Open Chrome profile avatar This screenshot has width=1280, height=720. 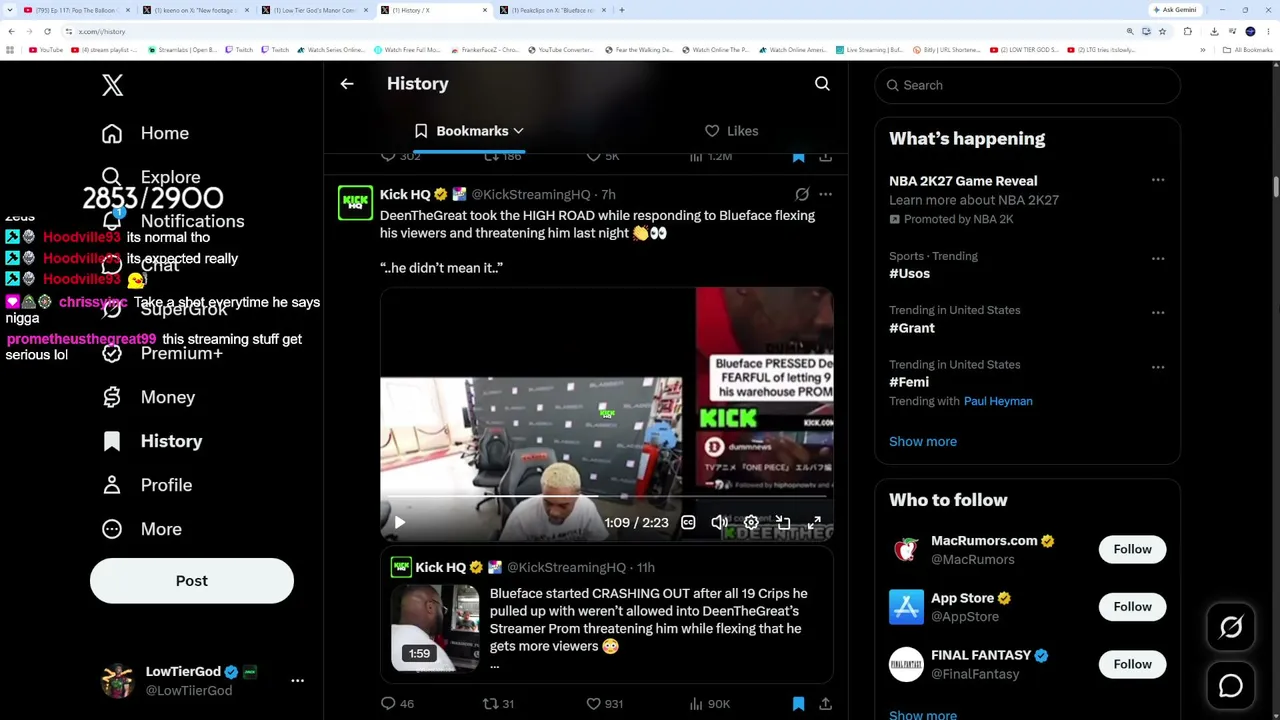pos(1250,31)
